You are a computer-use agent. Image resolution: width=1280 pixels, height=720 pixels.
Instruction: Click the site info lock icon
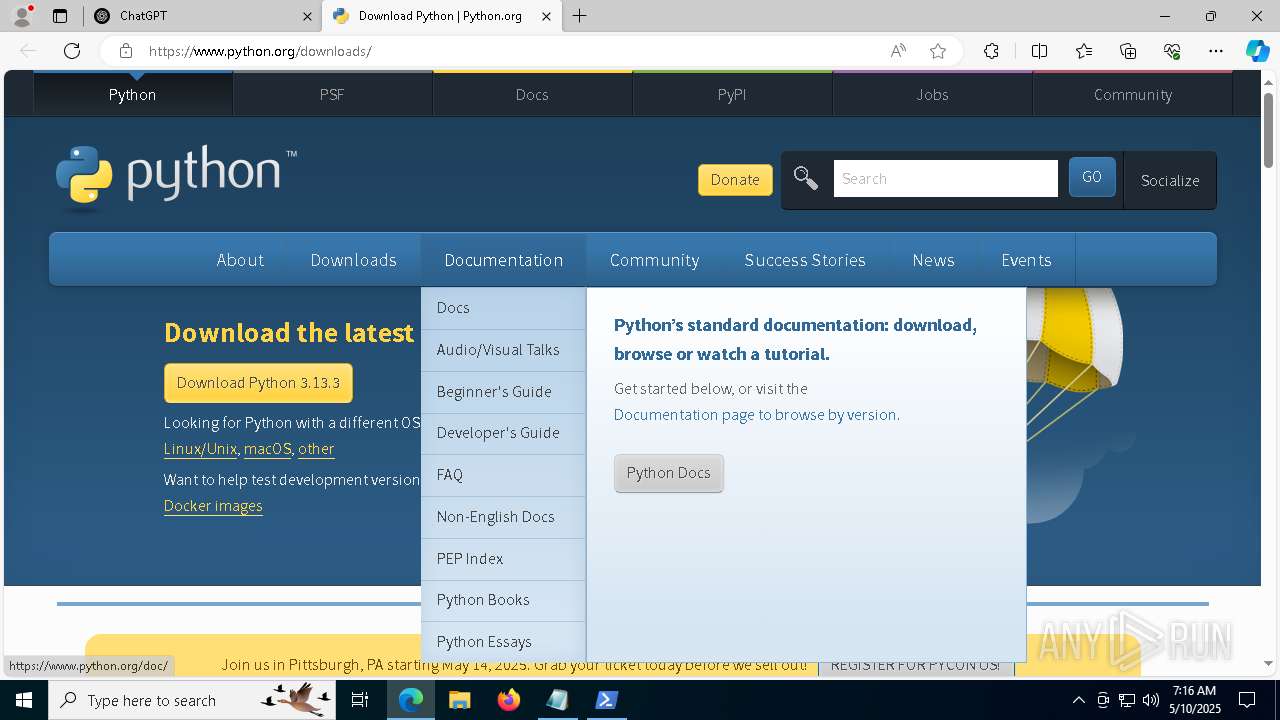click(x=125, y=51)
